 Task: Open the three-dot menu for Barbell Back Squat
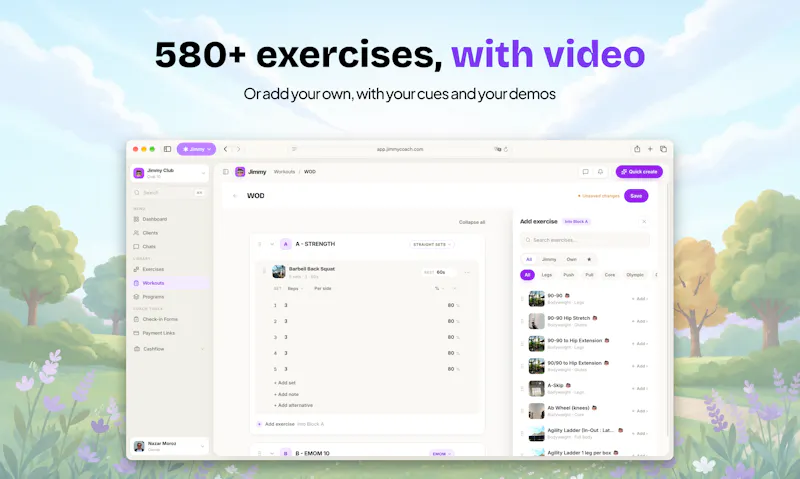tap(467, 272)
